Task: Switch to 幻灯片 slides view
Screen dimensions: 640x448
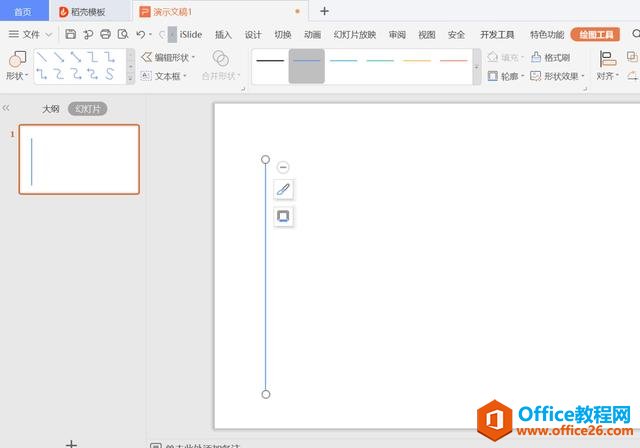Action: [87, 109]
